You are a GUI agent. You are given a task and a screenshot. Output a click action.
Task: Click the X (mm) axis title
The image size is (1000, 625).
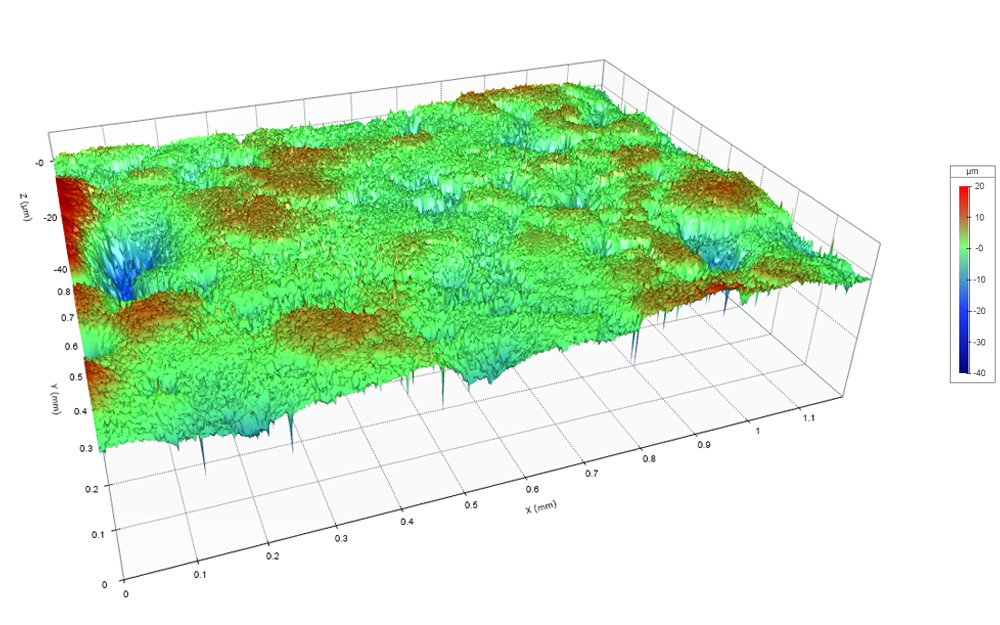click(x=541, y=507)
